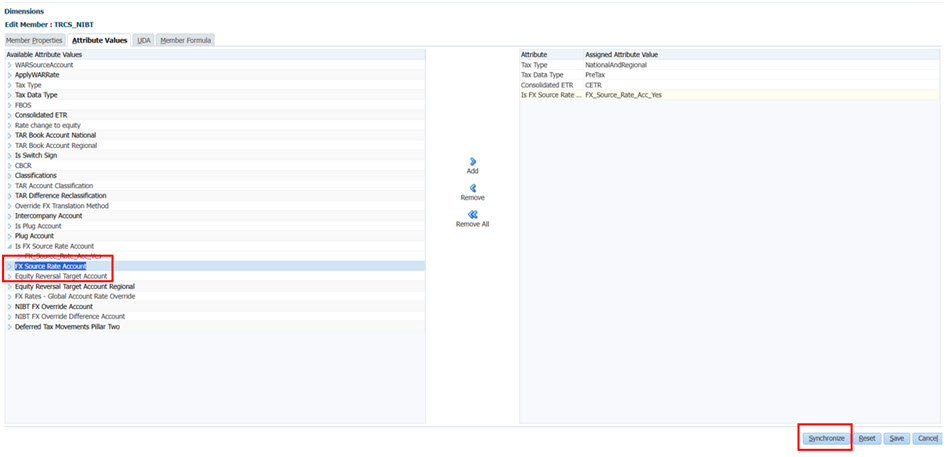Expand the Tax Type tree node
This screenshot has height=457, width=950.
10,85
